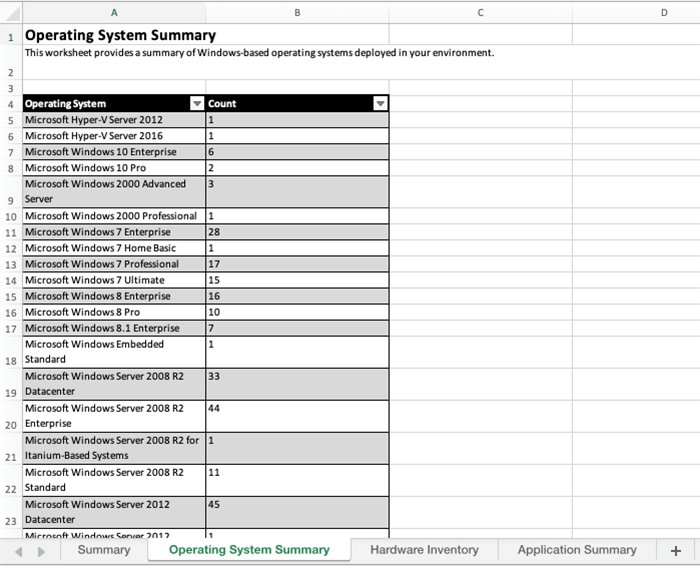Select the Microsoft Windows 10 Enterprise cell
The image size is (700, 566).
tap(114, 152)
